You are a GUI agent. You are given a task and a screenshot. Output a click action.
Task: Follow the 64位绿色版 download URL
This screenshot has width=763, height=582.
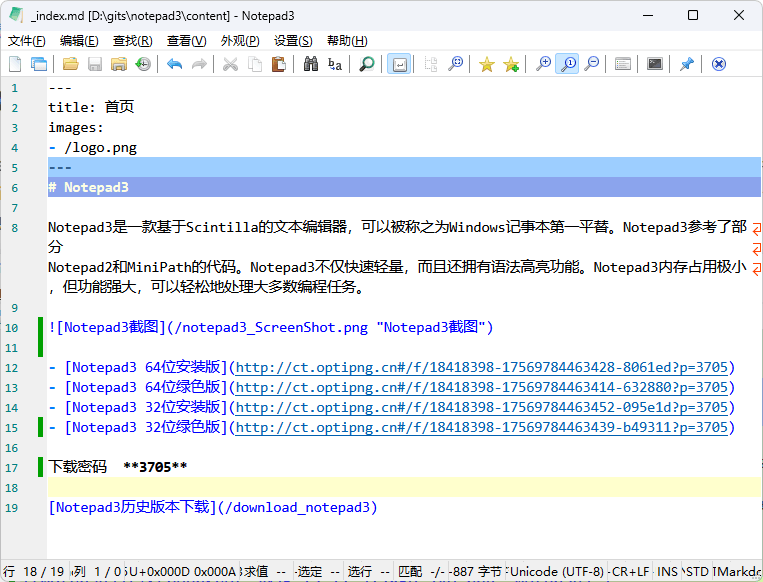[x=482, y=387]
